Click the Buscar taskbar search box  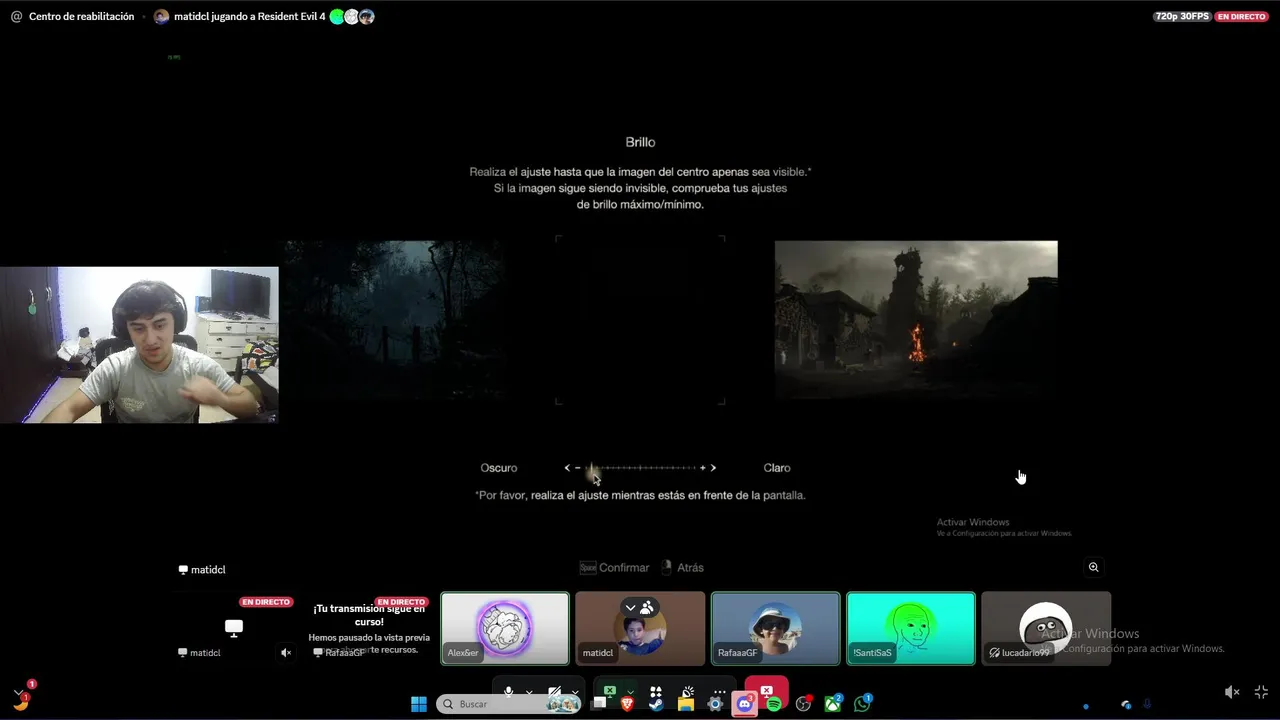coord(509,704)
